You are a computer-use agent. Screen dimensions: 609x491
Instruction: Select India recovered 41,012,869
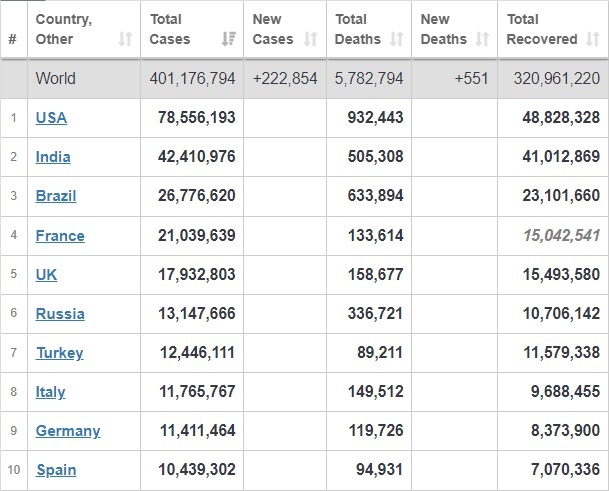click(x=561, y=157)
